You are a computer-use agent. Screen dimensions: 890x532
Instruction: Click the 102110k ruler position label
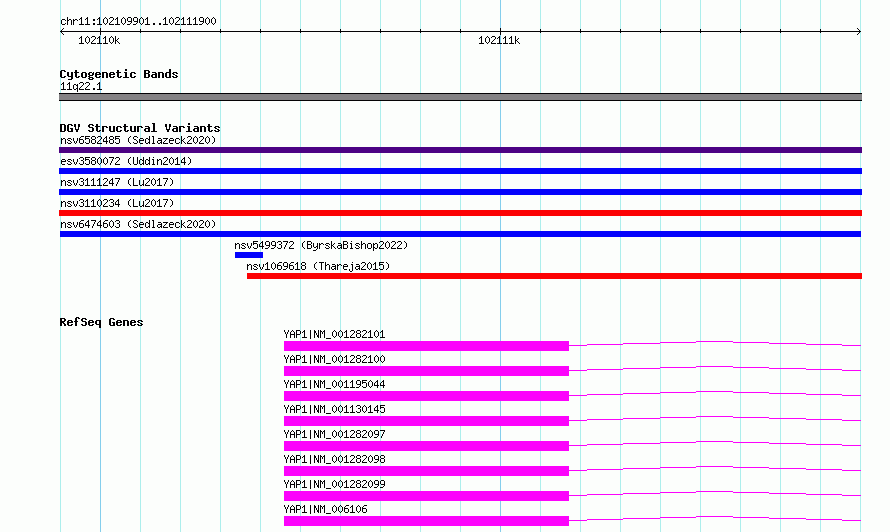coord(99,40)
